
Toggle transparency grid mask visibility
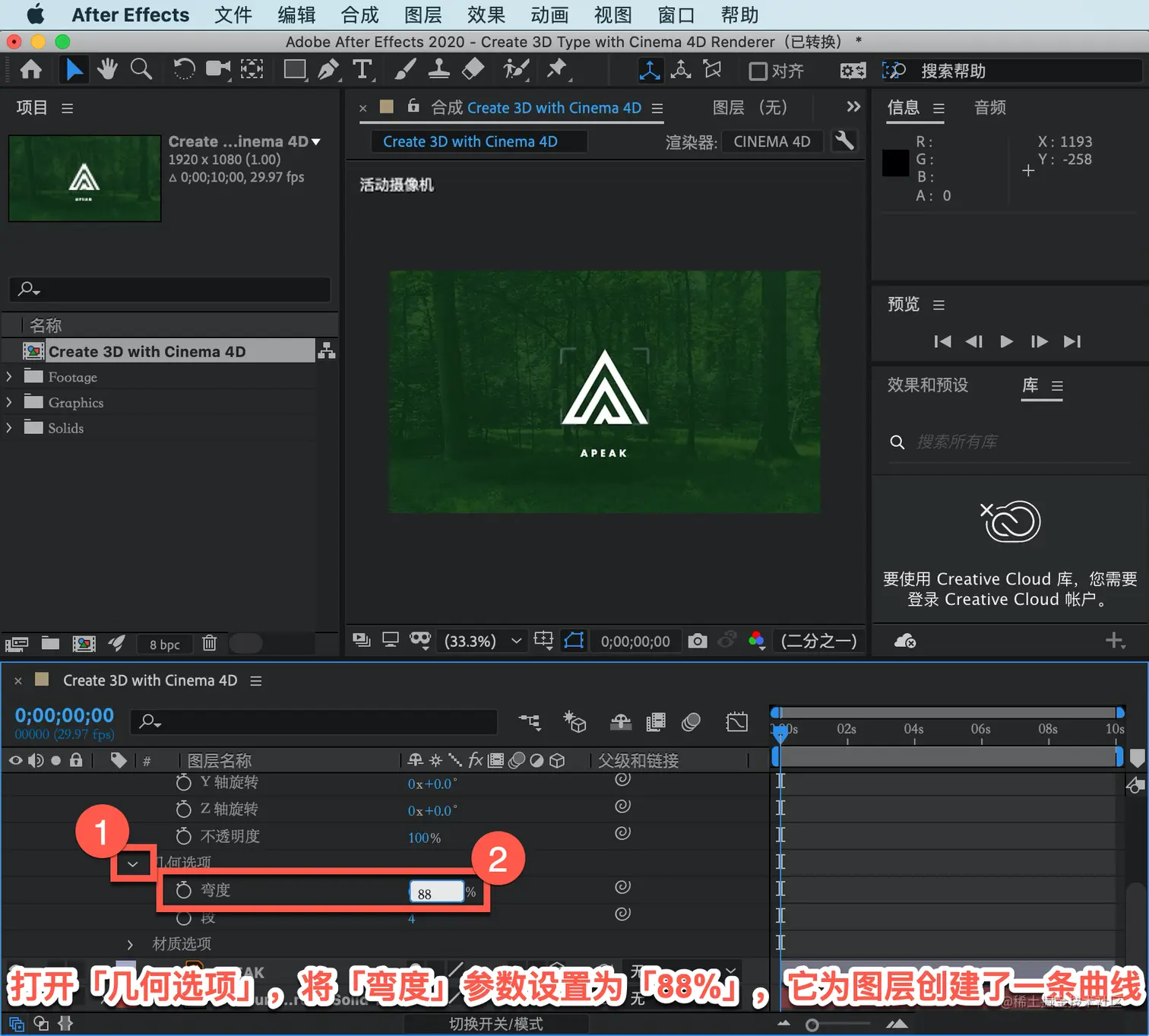(x=574, y=640)
